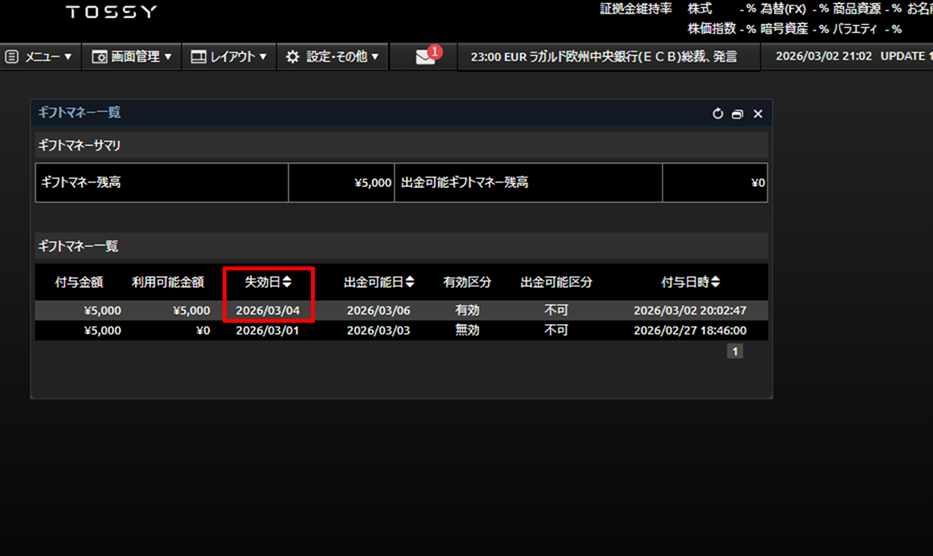Screen dimensions: 933x556
Task: Sort by 失効日 using its sort arrows
Action: (287, 282)
